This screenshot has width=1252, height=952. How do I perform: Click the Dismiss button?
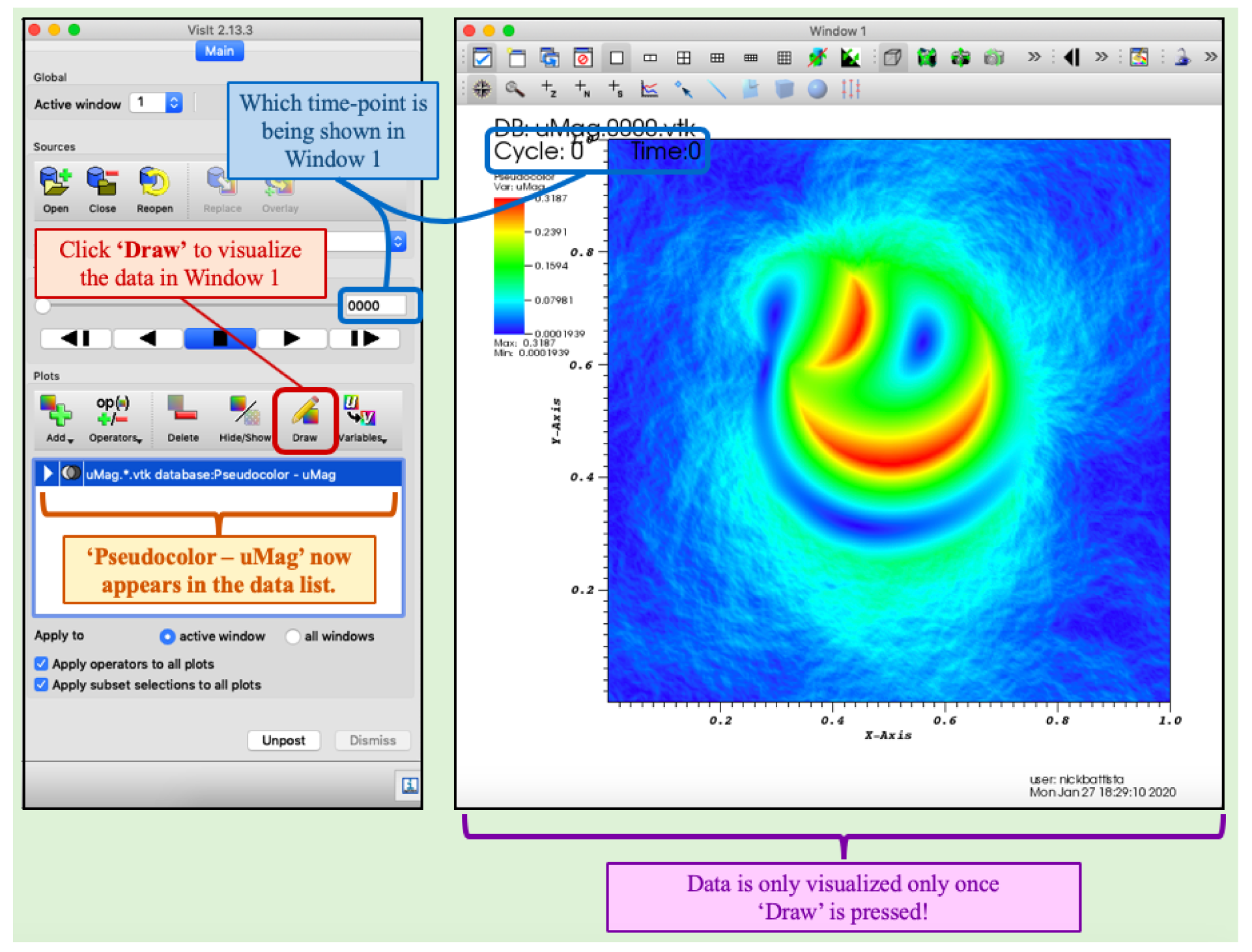373,740
